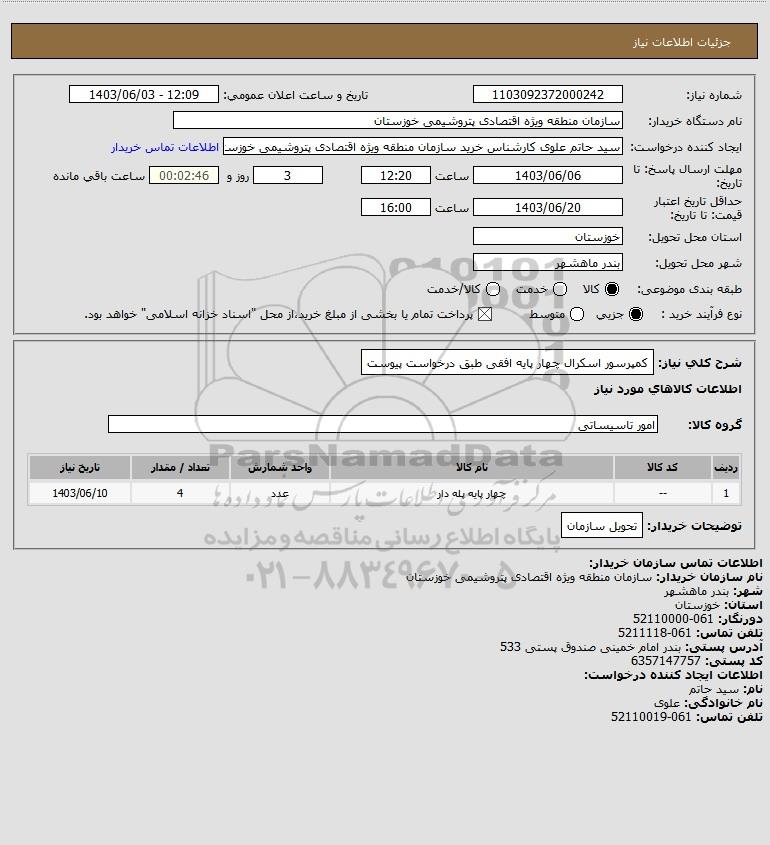This screenshot has width=770, height=845.
Task: Click the price validity date 1403/06/20
Action: 547,207
